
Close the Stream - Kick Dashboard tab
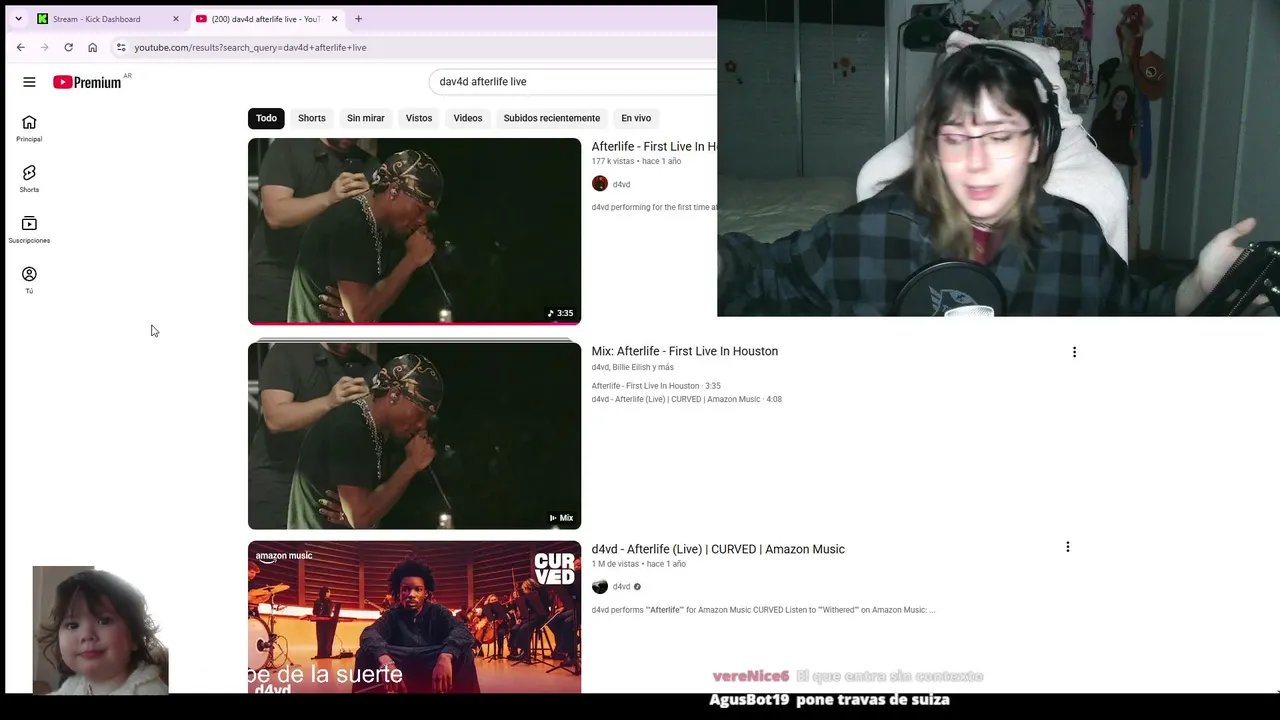pyautogui.click(x=175, y=19)
